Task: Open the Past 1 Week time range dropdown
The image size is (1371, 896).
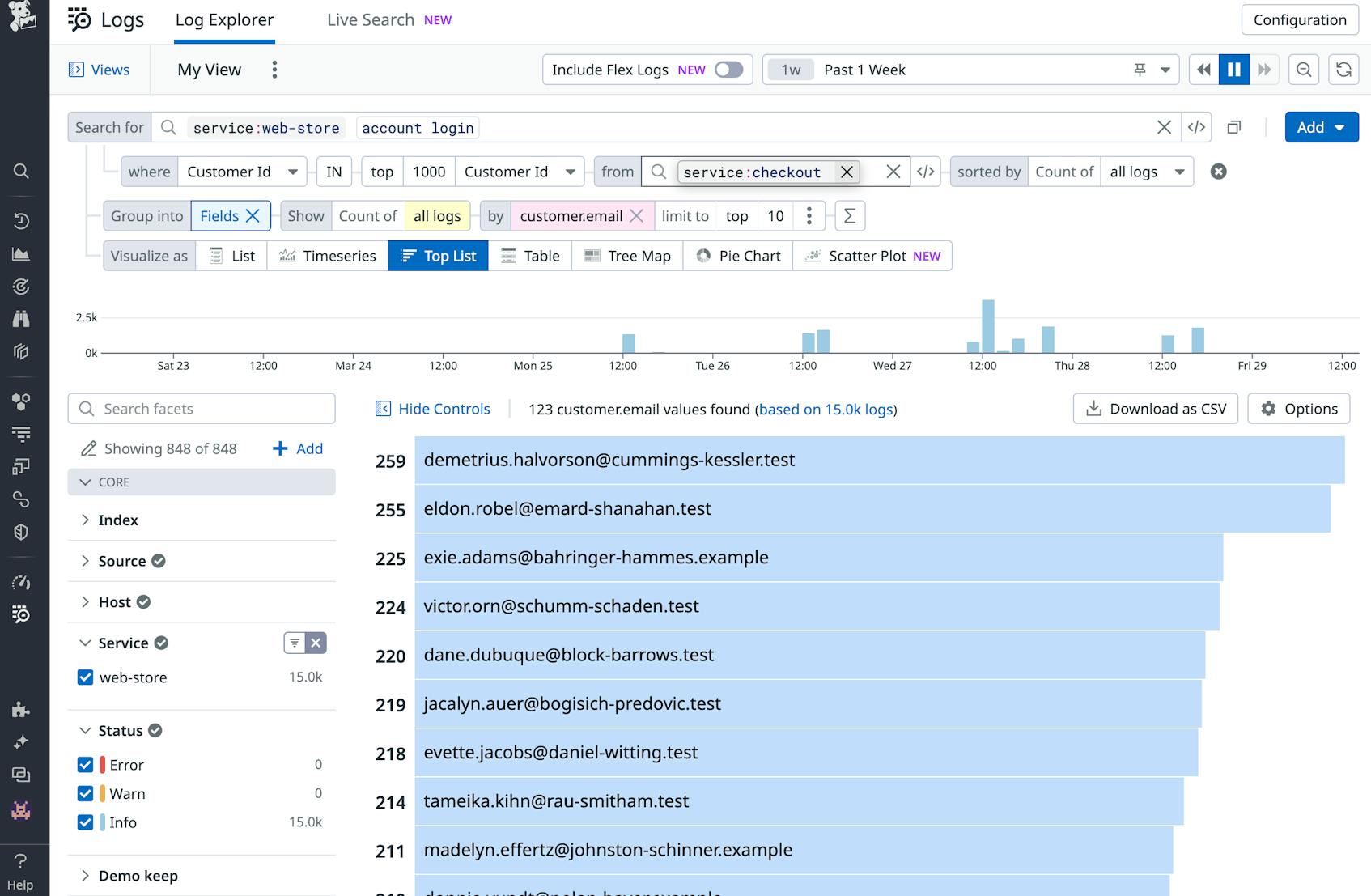Action: tap(1165, 70)
